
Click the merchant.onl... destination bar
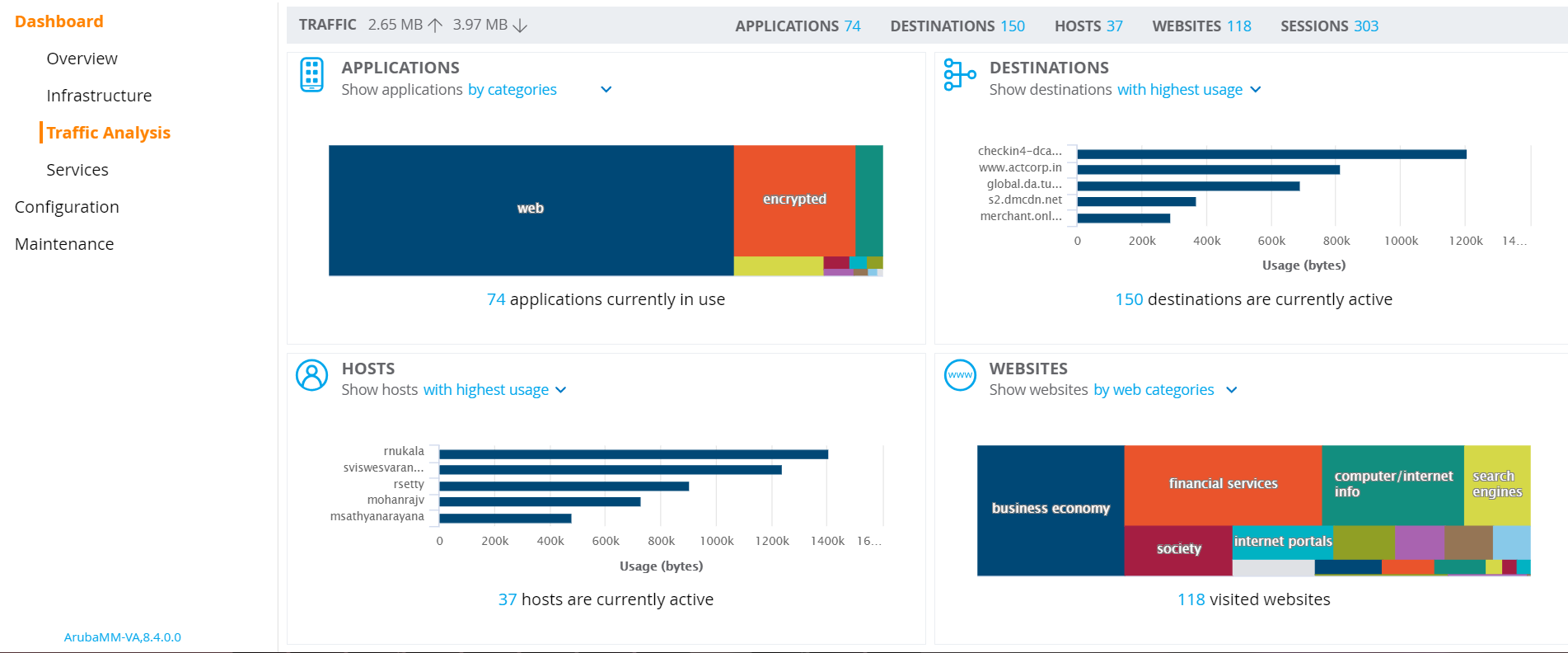[x=1123, y=218]
